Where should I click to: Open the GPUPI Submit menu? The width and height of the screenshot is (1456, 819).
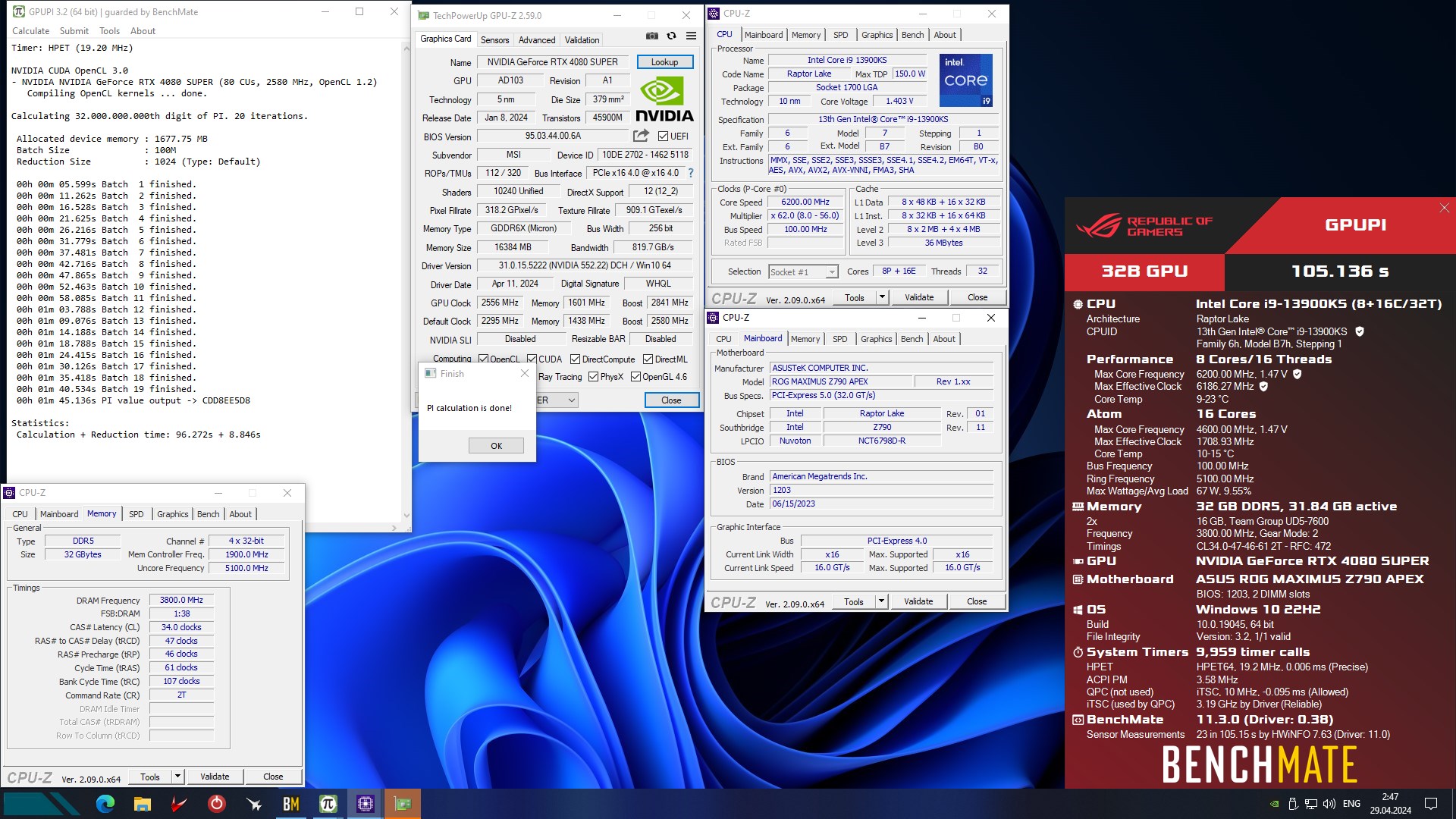coord(74,31)
